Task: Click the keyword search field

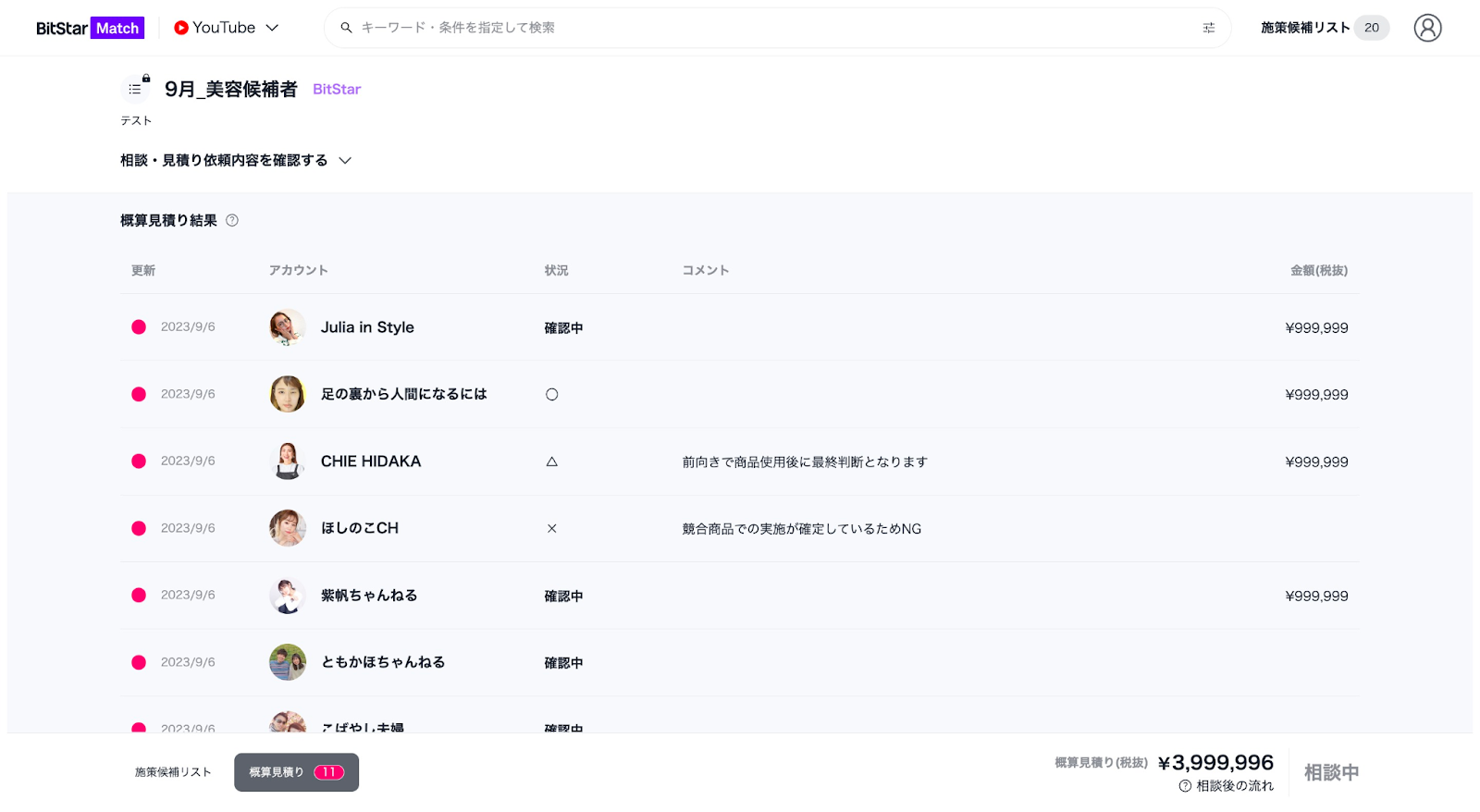Action: point(777,28)
